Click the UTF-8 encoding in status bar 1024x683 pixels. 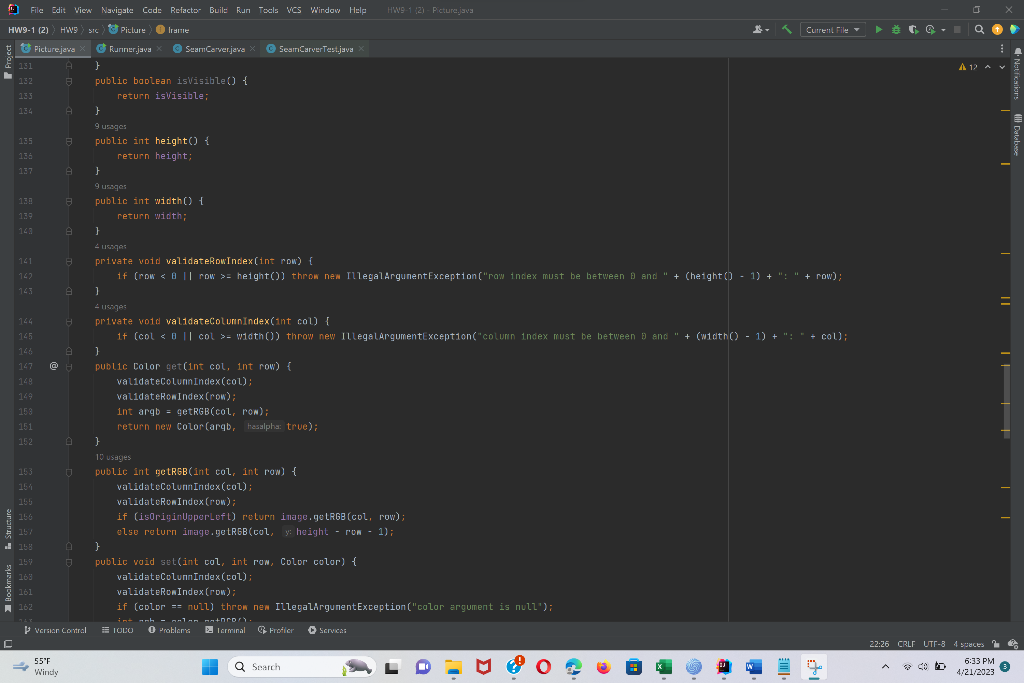(934, 644)
